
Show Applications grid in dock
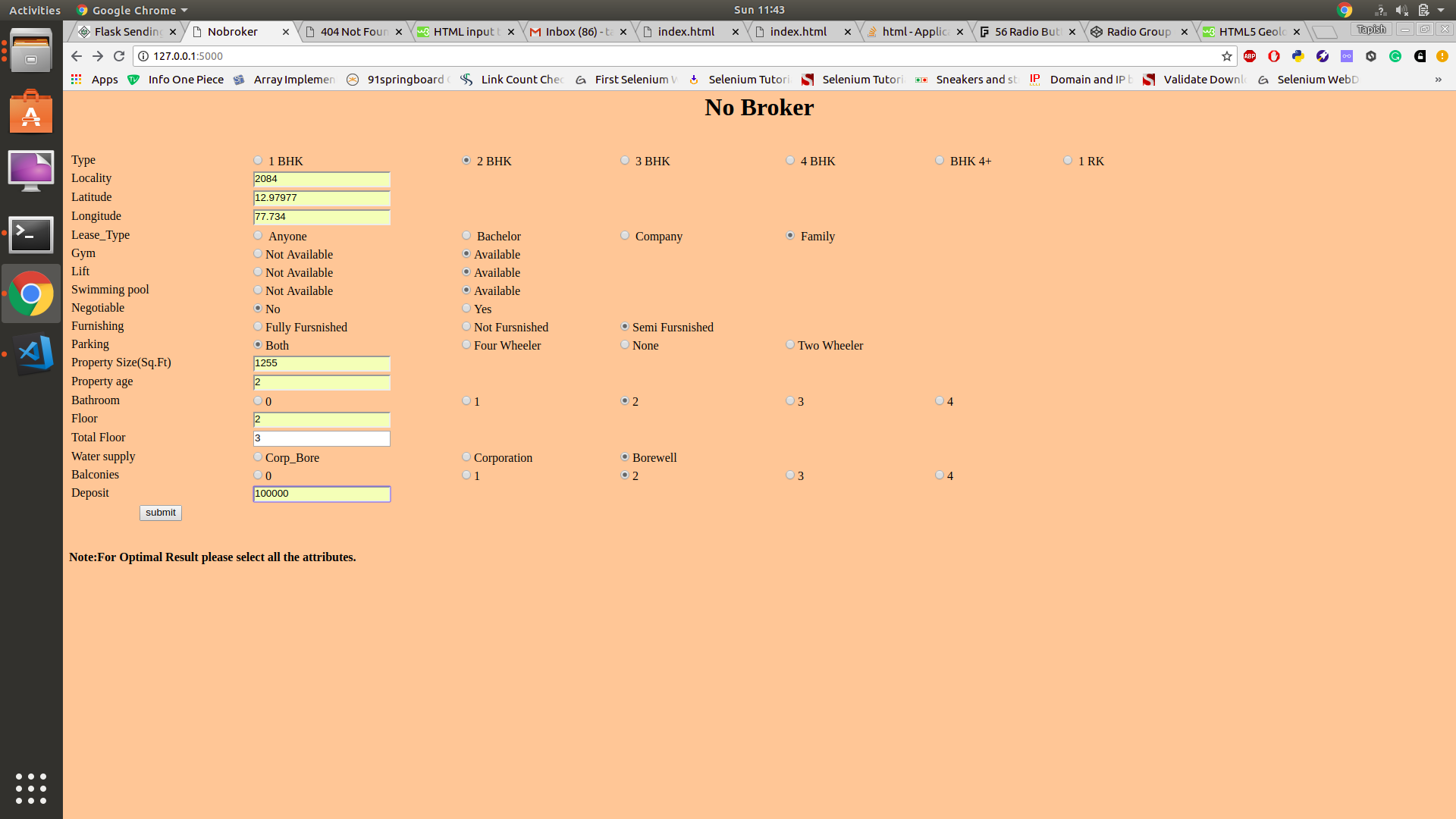pyautogui.click(x=31, y=789)
